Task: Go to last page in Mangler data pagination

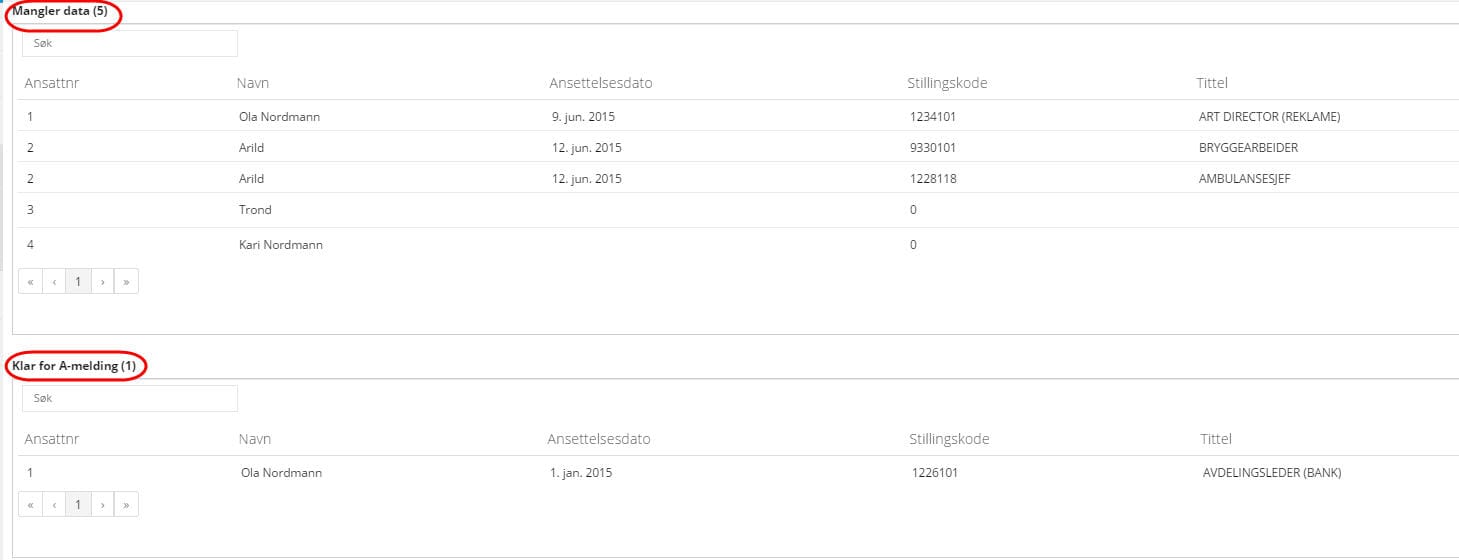Action: [x=126, y=282]
